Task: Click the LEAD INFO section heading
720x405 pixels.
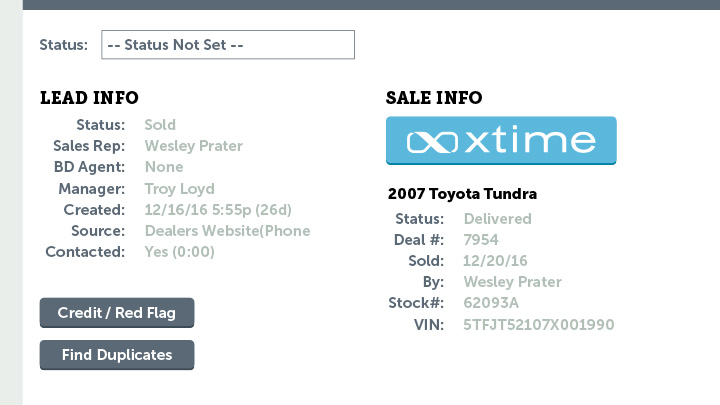Action: 90,98
